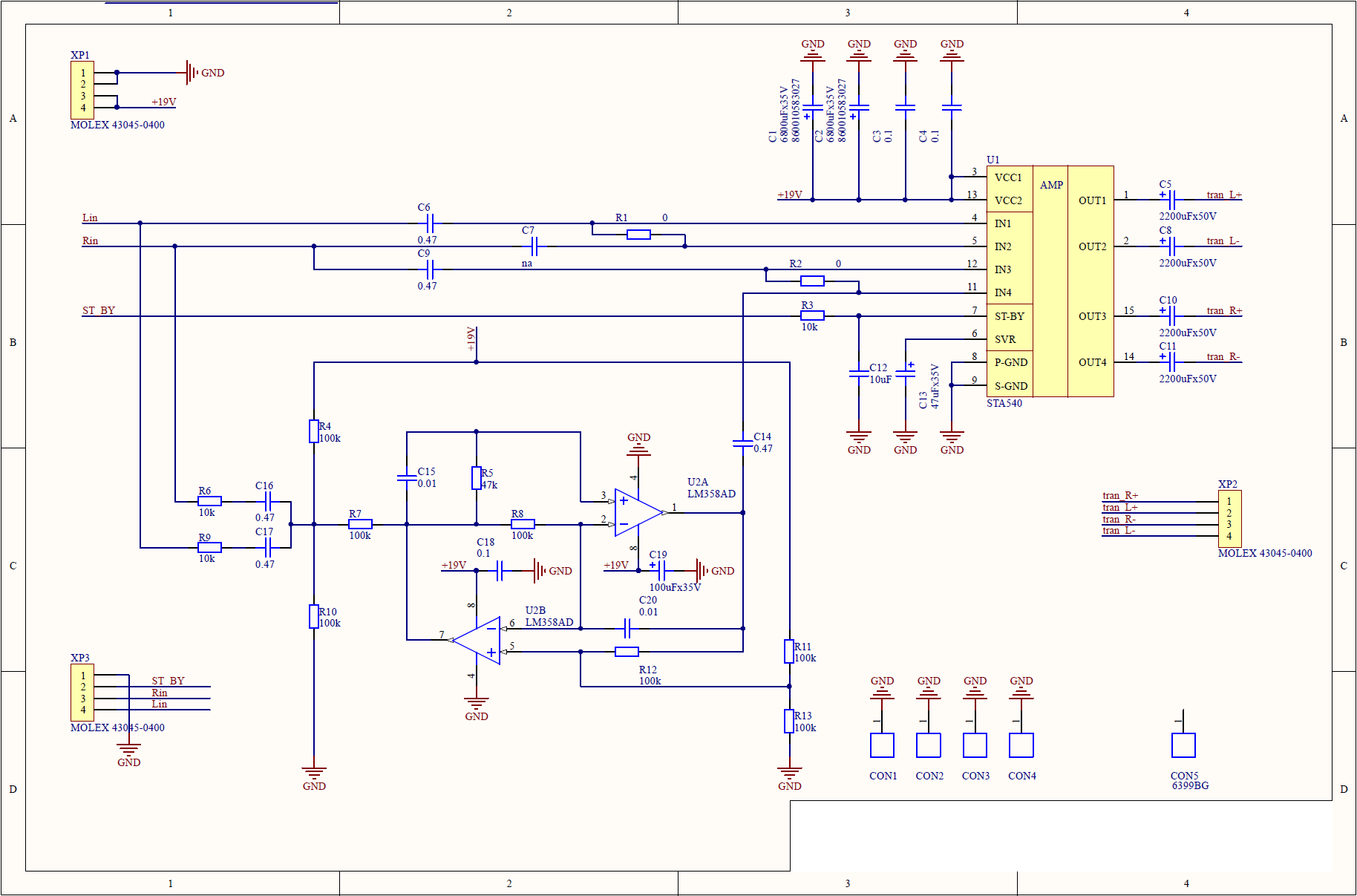Select the OUT3 pin label on U1

click(x=1092, y=316)
